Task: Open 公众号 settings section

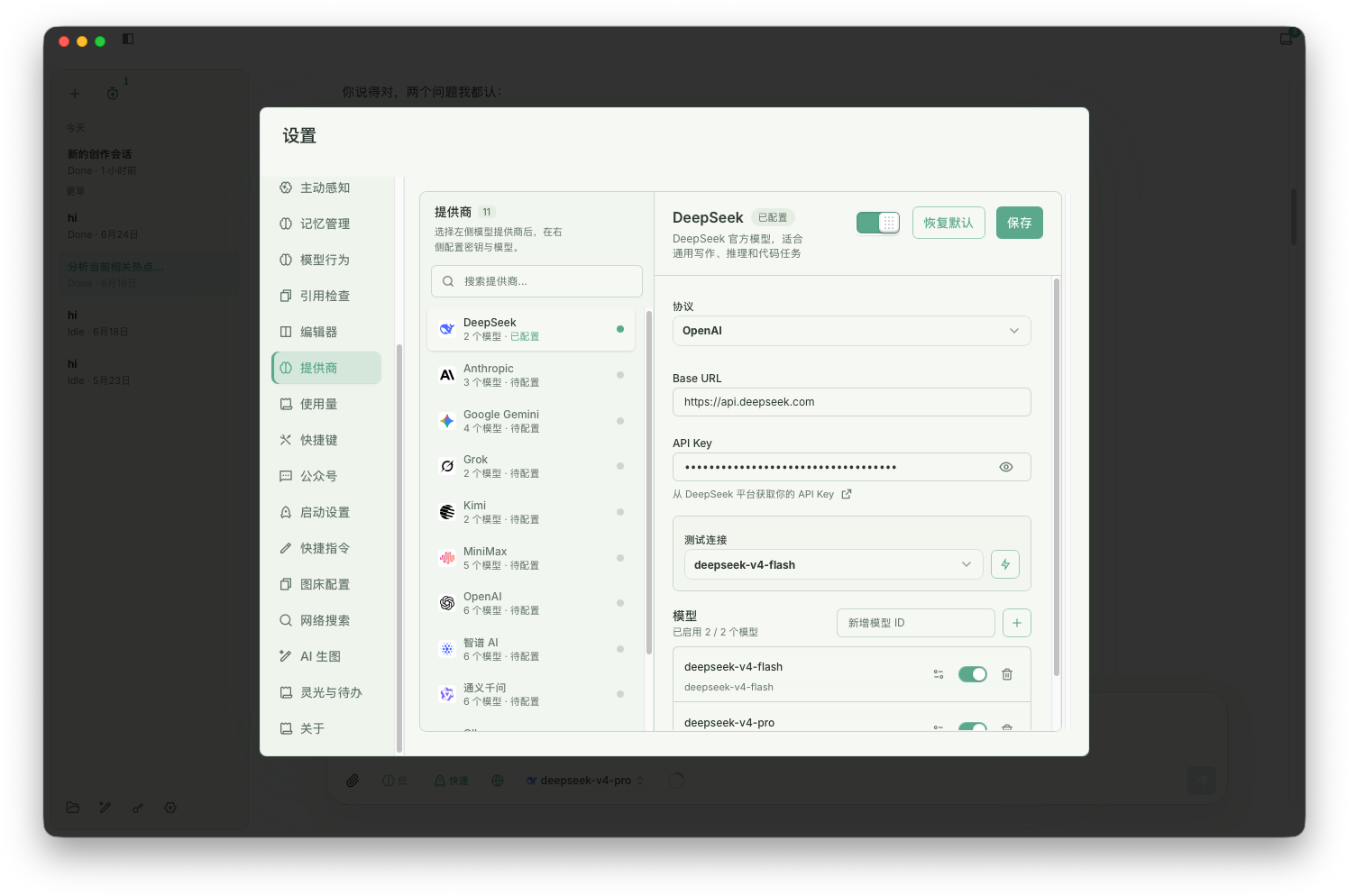Action: [x=326, y=476]
